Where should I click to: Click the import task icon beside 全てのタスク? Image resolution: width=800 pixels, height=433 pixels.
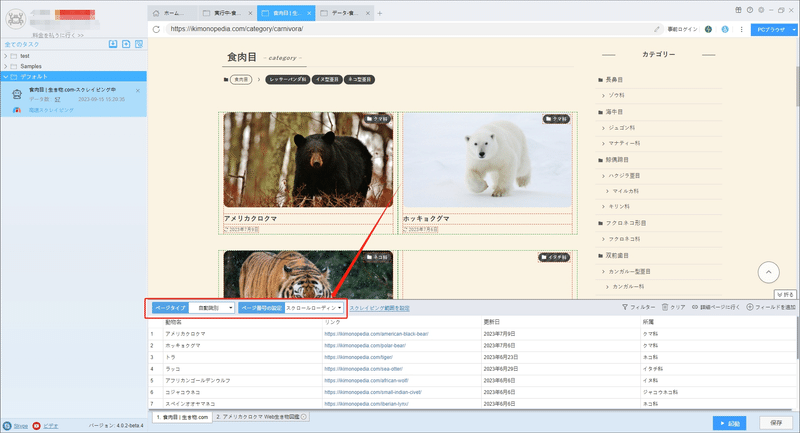[x=113, y=44]
